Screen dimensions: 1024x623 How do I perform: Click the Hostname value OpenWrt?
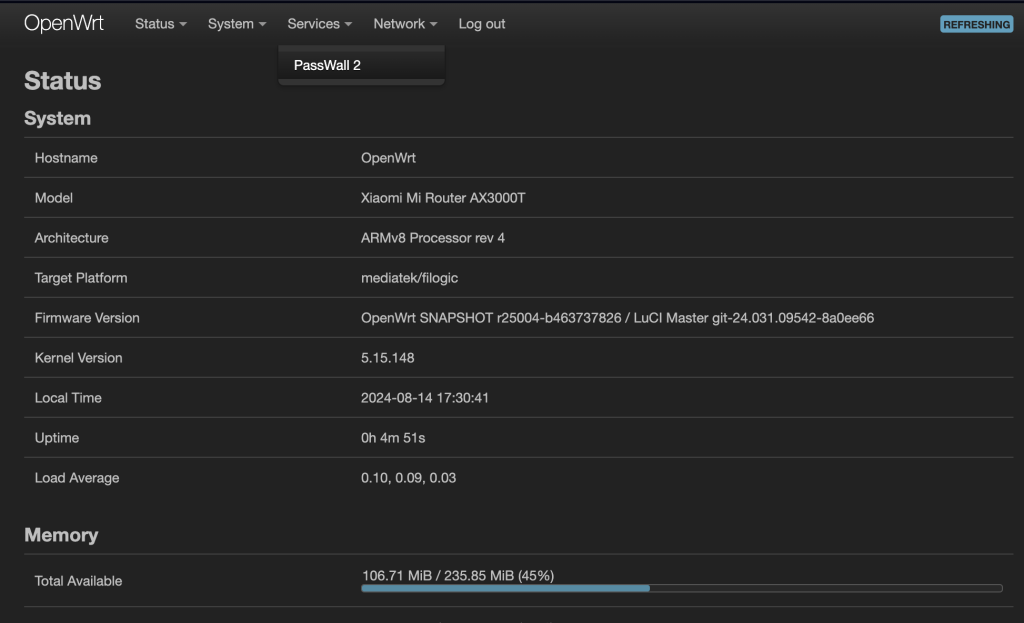click(x=388, y=158)
